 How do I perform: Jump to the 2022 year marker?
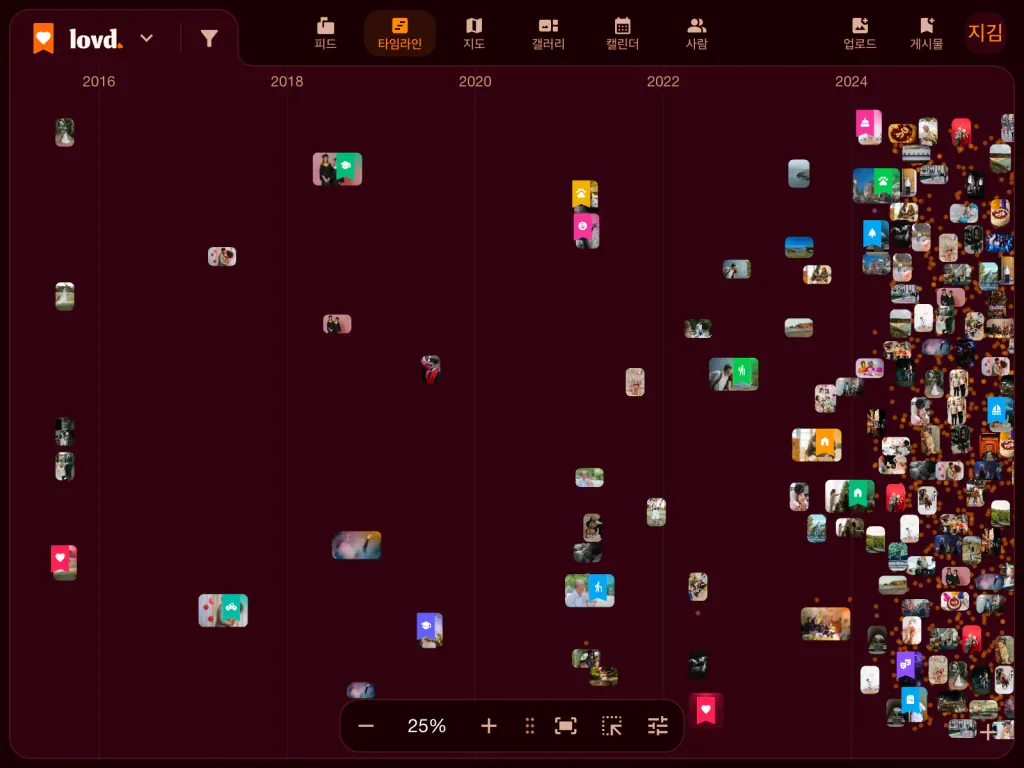(x=663, y=82)
